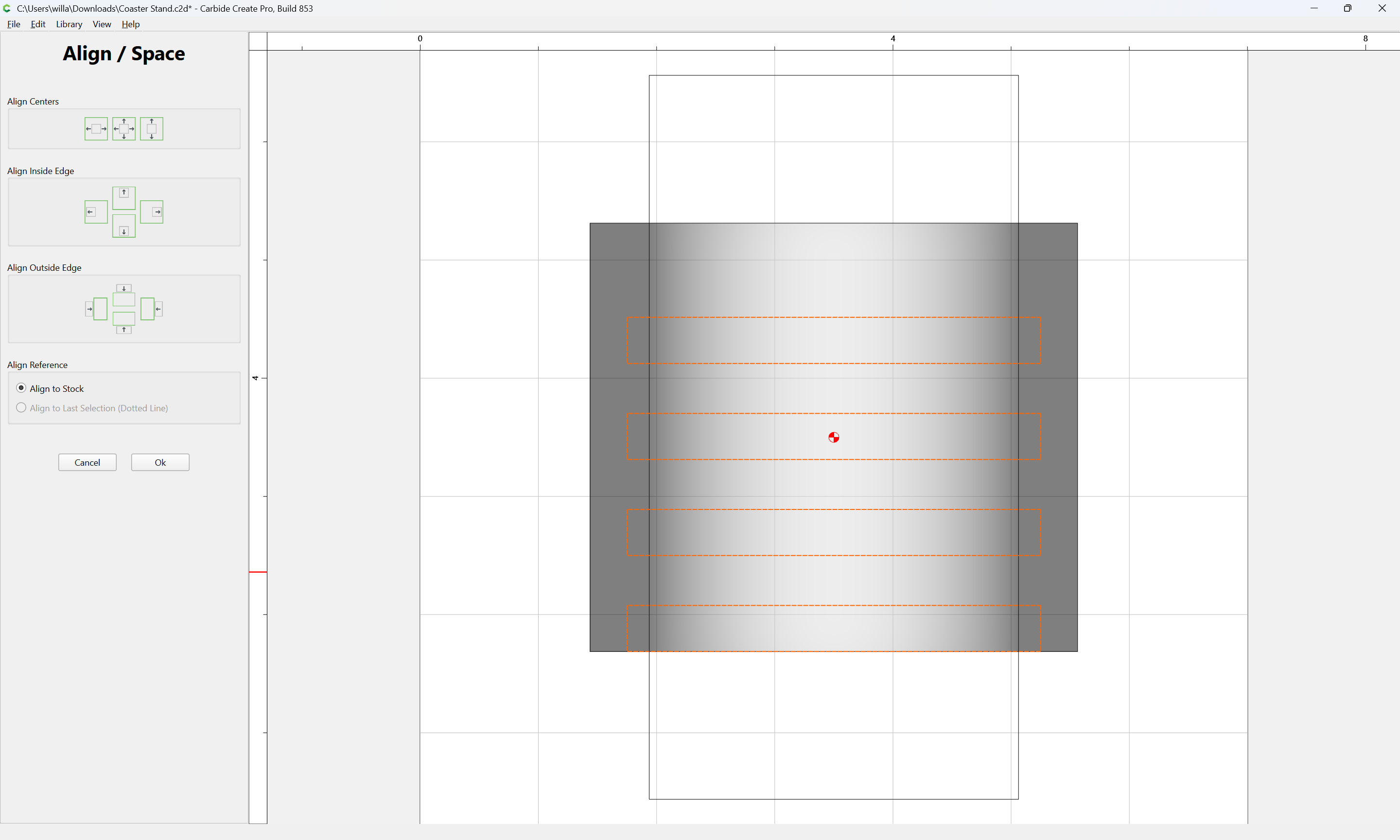Screen dimensions: 1400x840
Task: Align outside left edge icon
Action: (96, 309)
